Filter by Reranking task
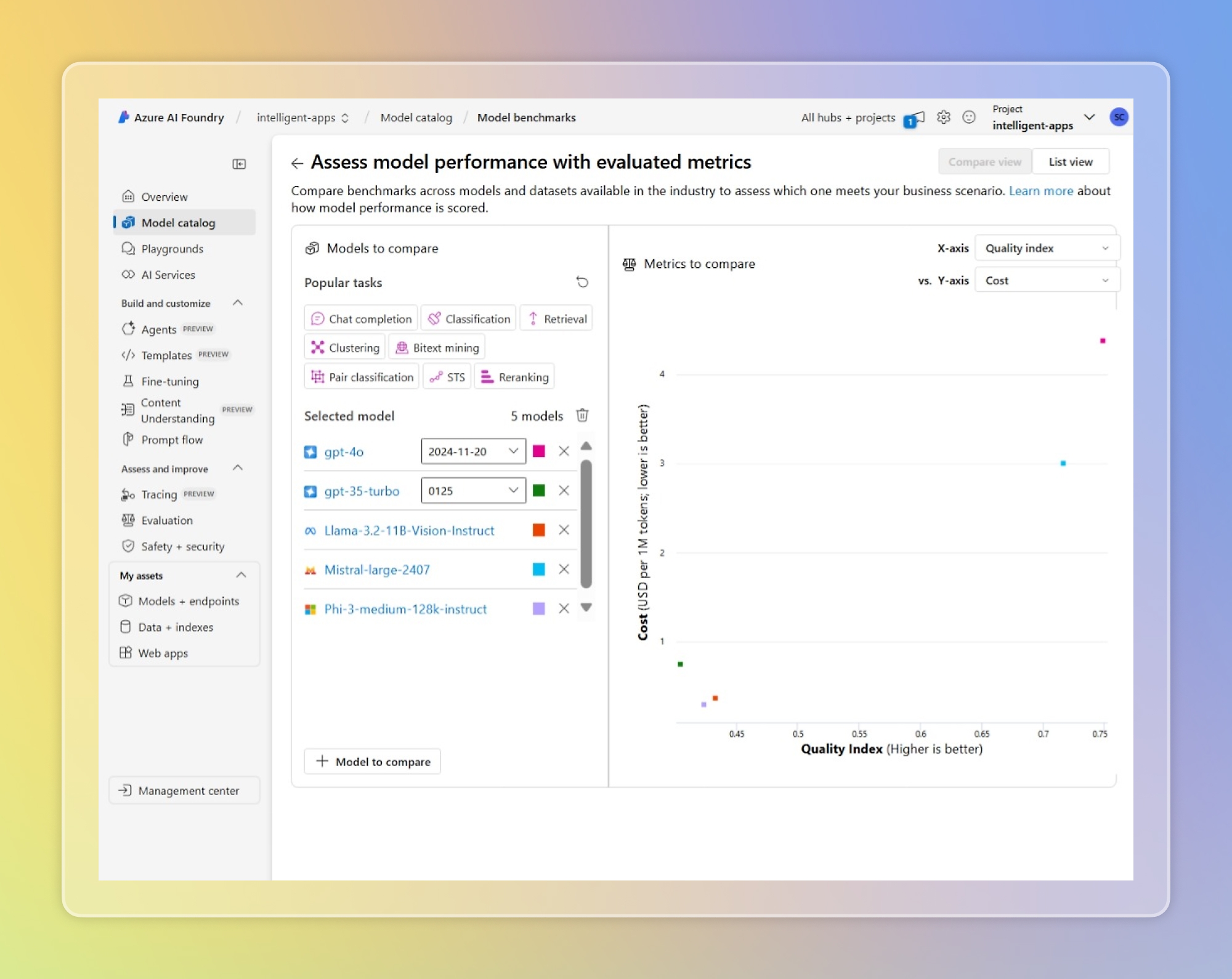 (514, 377)
